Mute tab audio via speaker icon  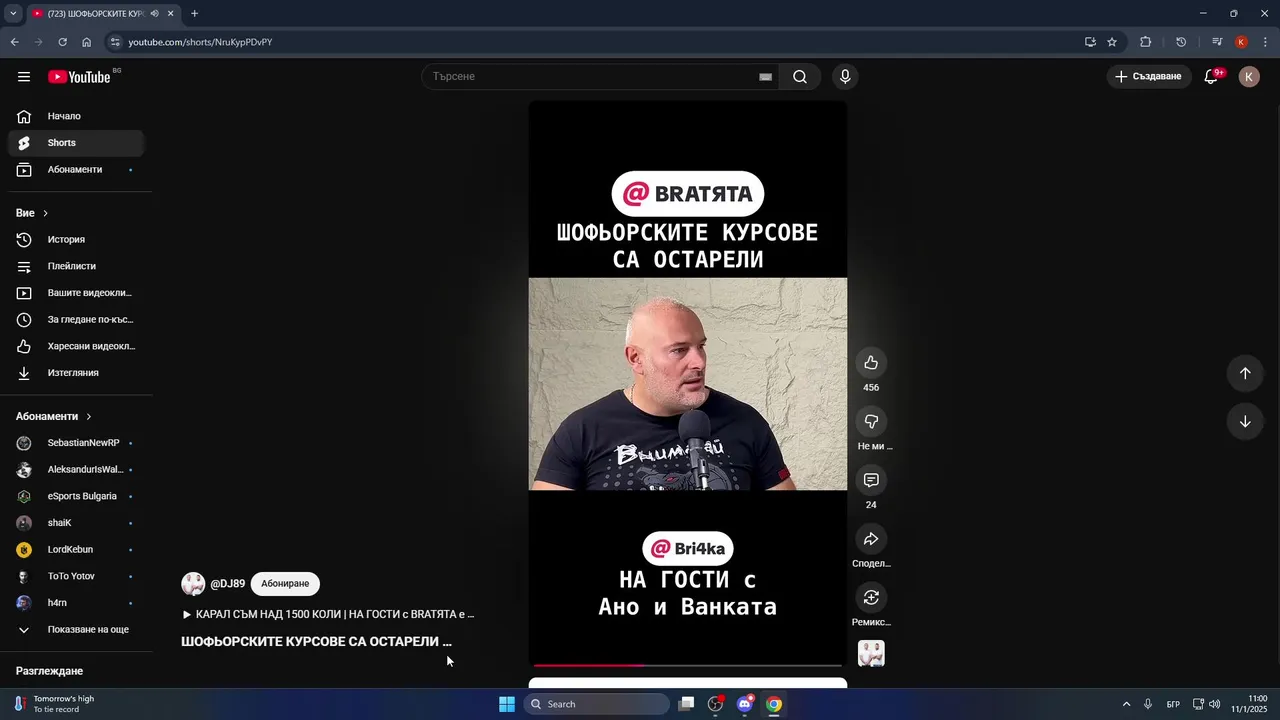pos(154,14)
